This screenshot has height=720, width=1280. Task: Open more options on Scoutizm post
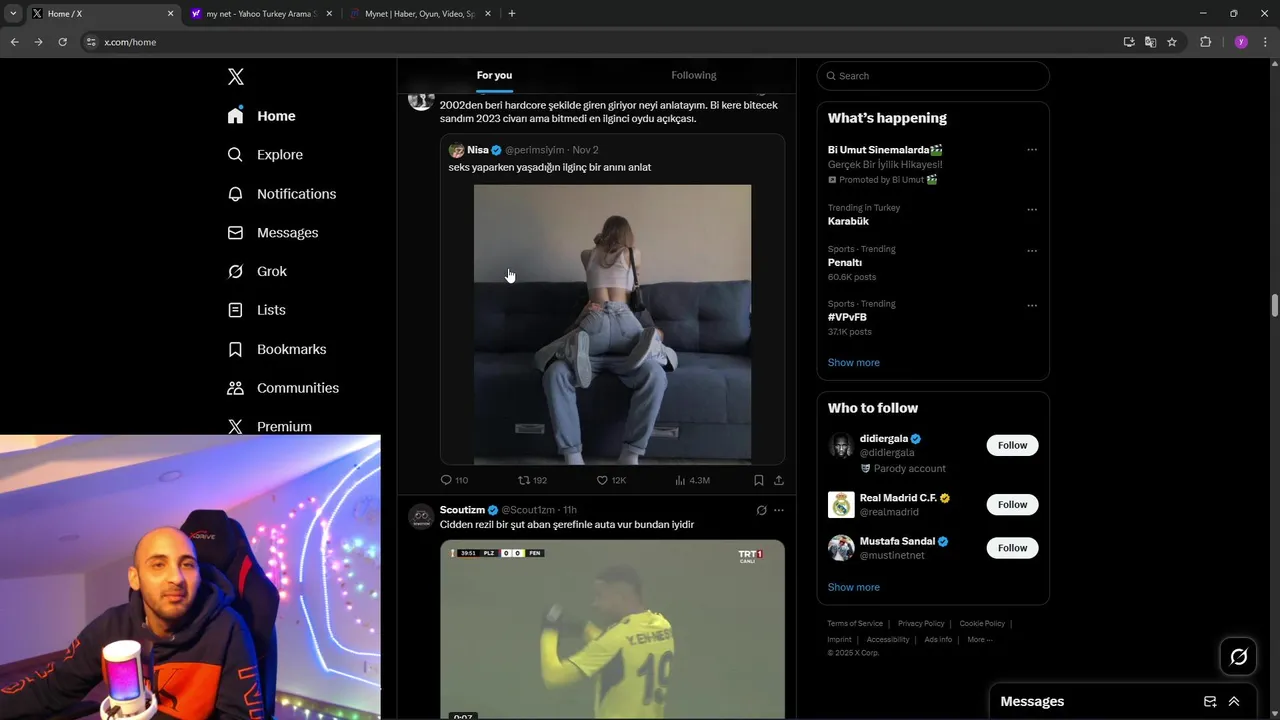click(779, 510)
